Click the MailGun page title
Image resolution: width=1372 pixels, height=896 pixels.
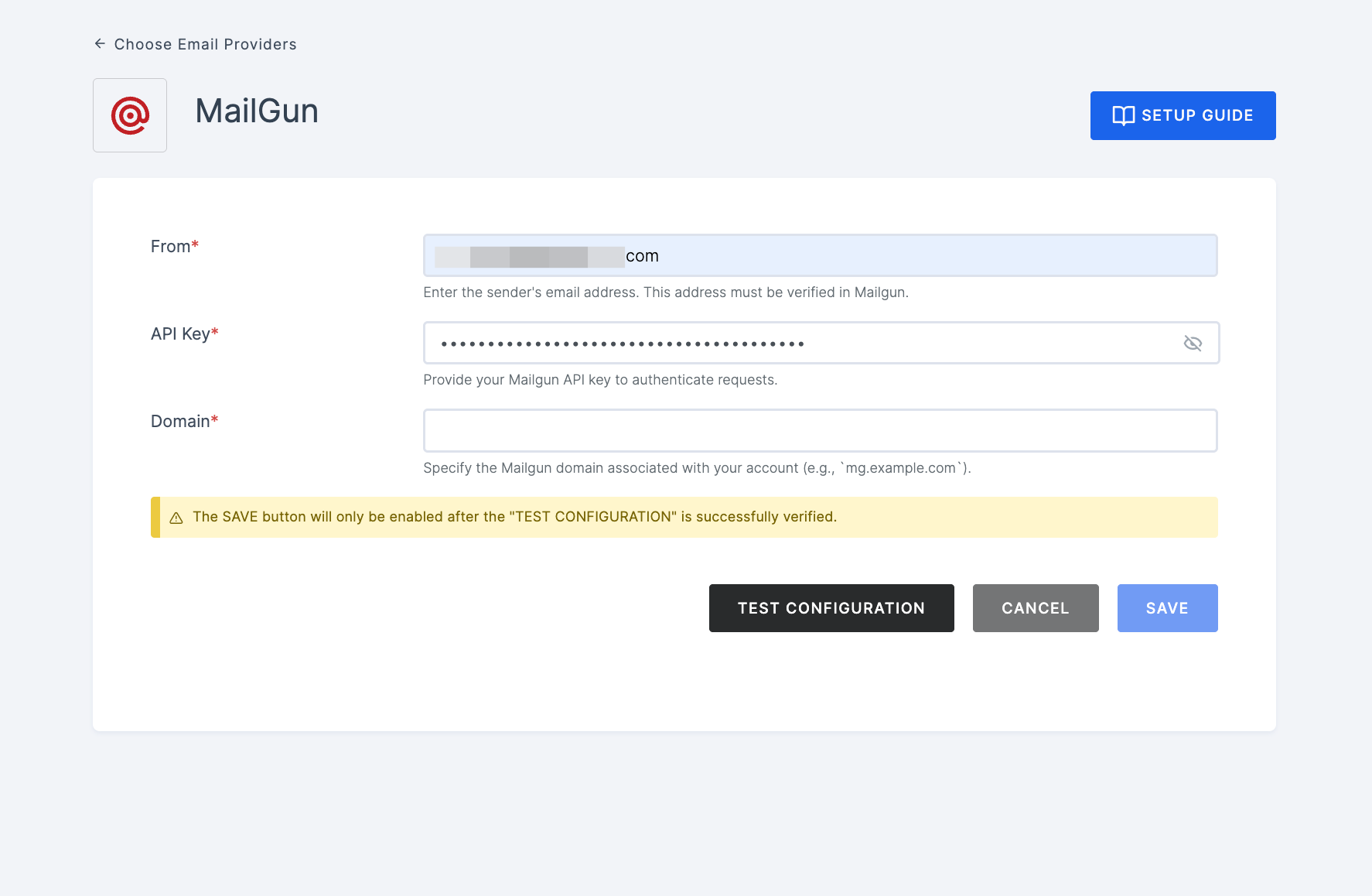[257, 111]
